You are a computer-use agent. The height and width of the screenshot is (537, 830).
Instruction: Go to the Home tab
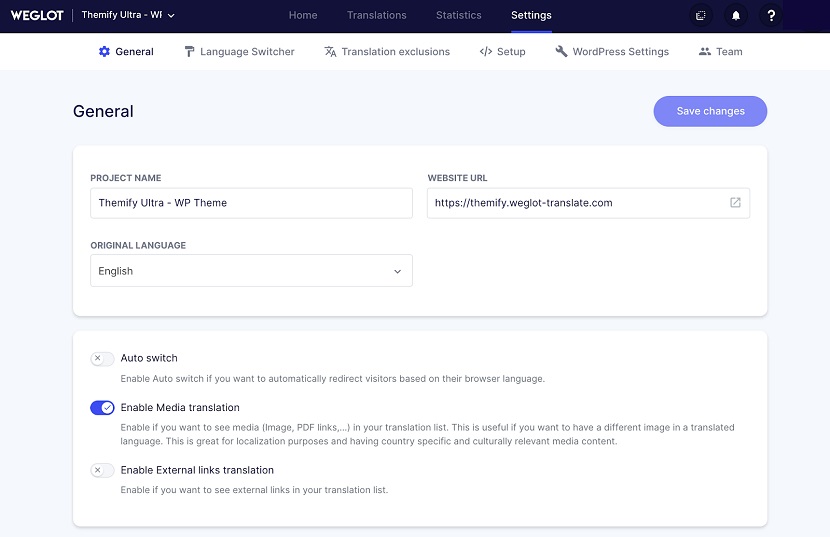(x=303, y=15)
